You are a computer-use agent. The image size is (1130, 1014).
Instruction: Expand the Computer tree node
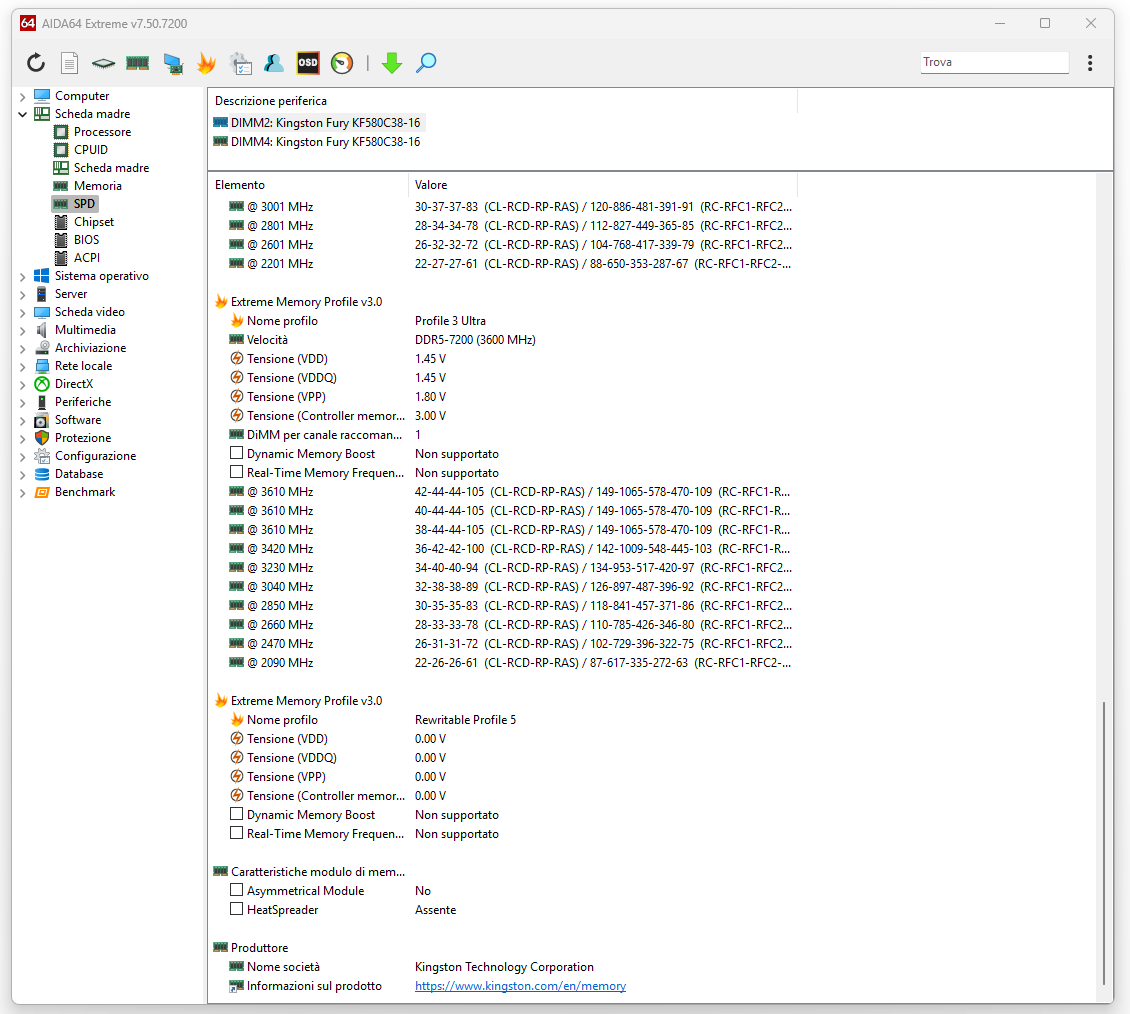(x=22, y=97)
